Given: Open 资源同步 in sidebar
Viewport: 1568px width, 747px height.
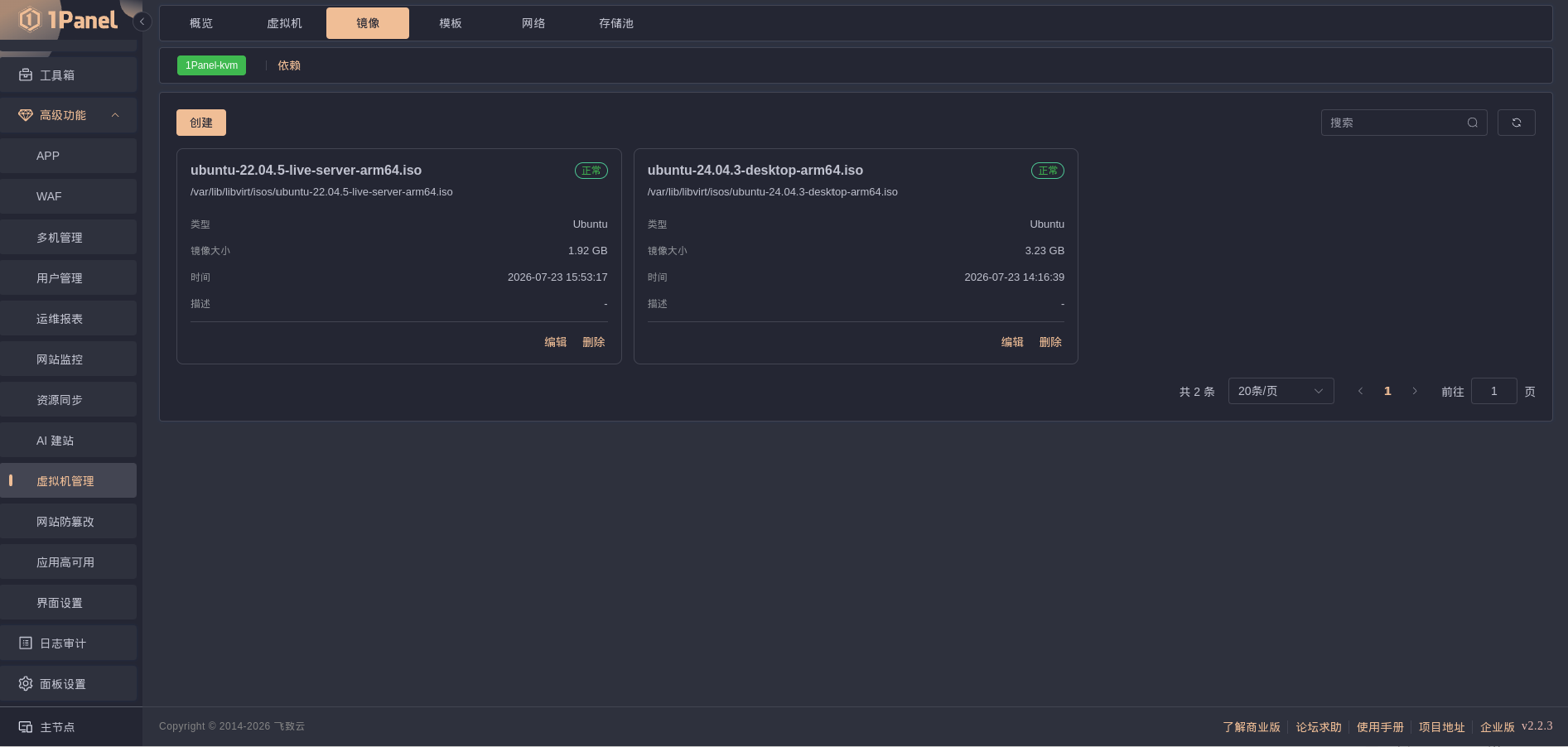Looking at the screenshot, I should point(68,399).
